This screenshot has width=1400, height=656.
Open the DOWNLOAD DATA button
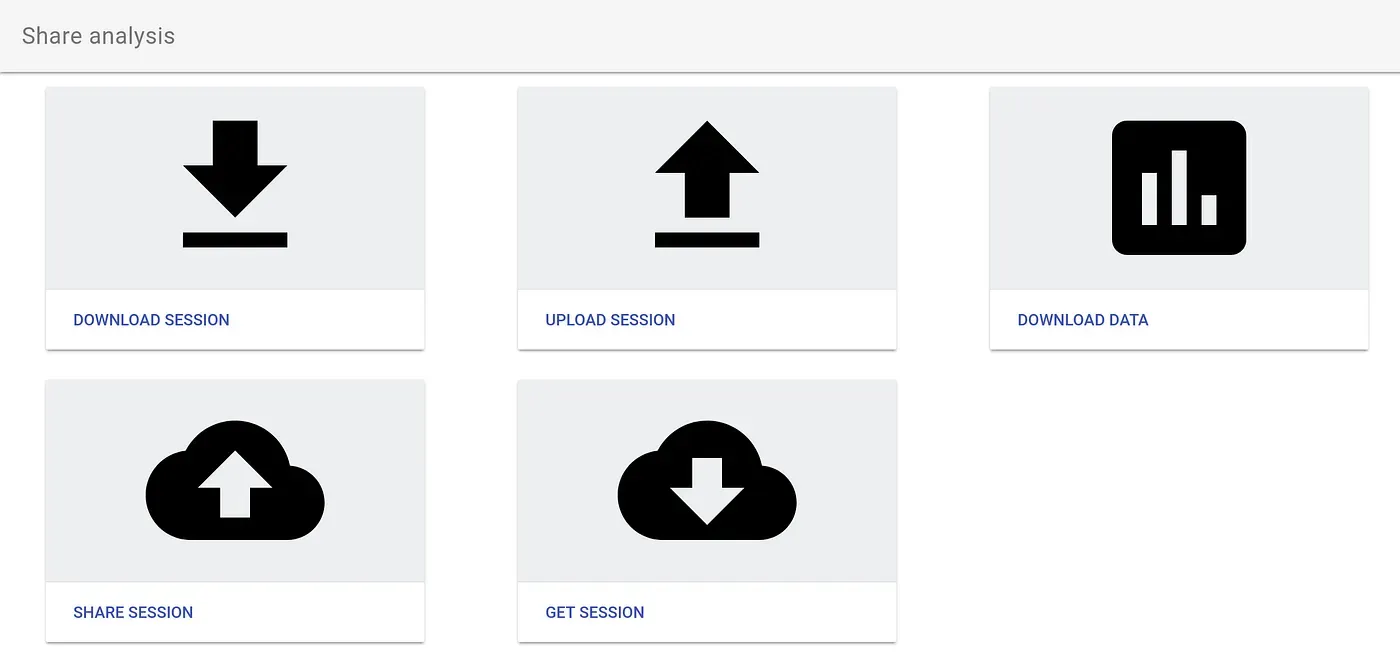1083,320
